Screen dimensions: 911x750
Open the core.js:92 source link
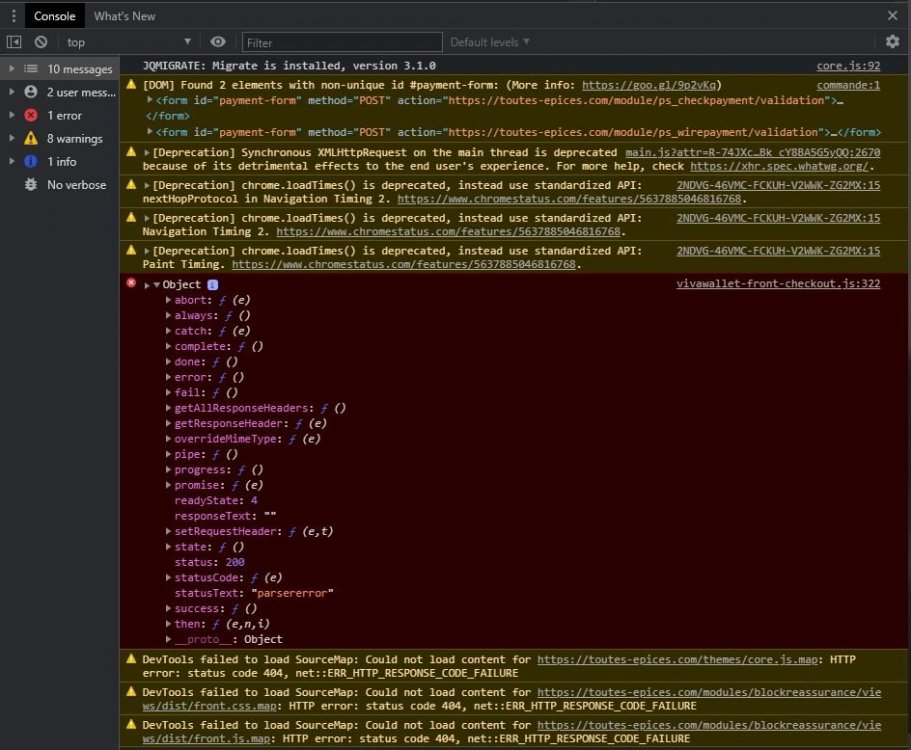coord(848,66)
